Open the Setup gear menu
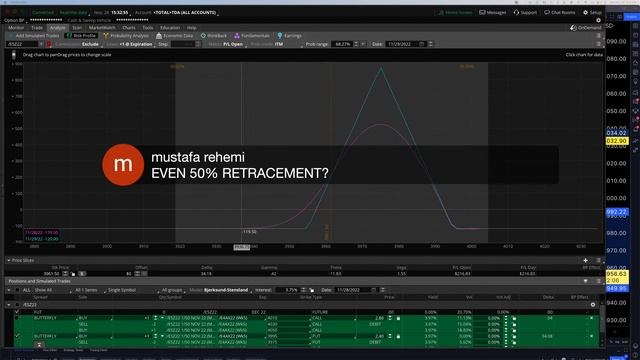 pyautogui.click(x=592, y=12)
